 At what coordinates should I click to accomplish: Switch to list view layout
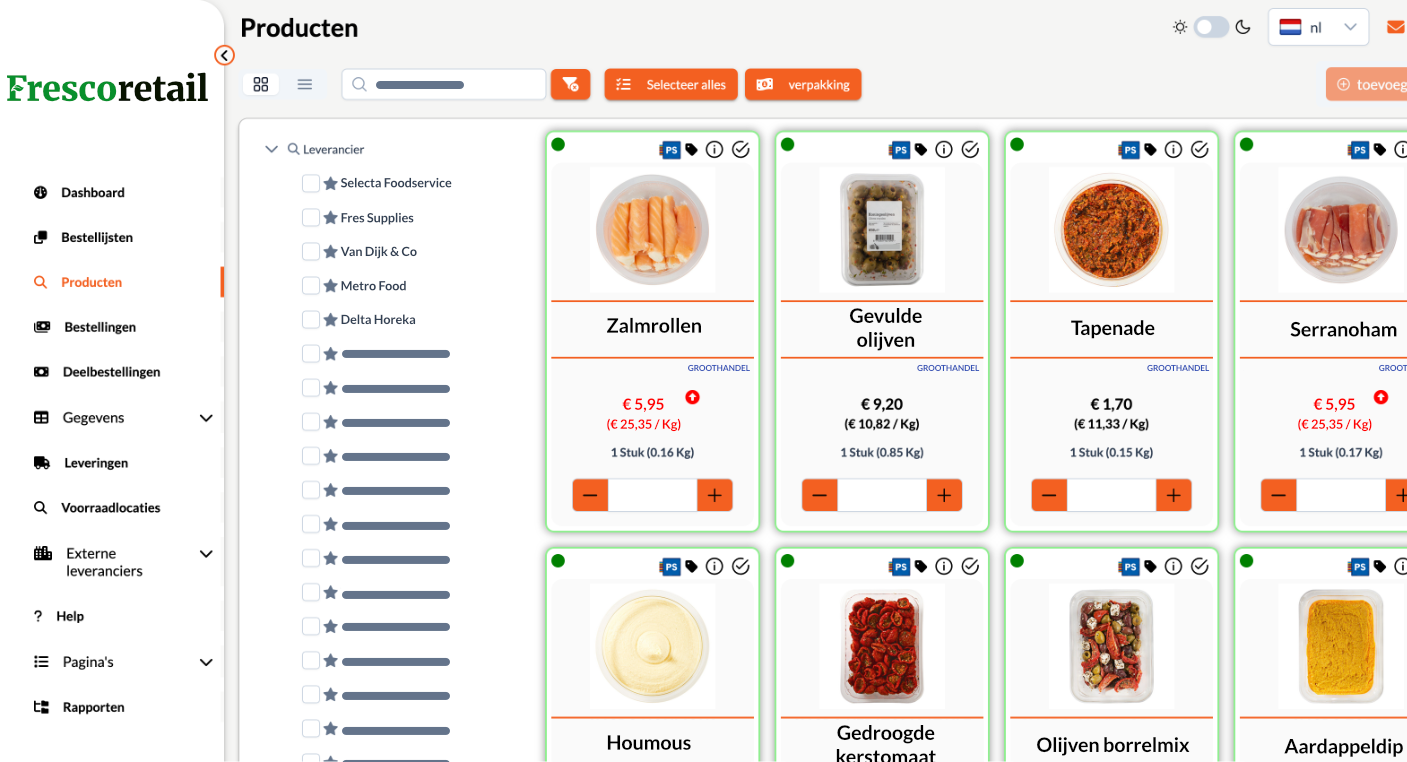click(305, 85)
